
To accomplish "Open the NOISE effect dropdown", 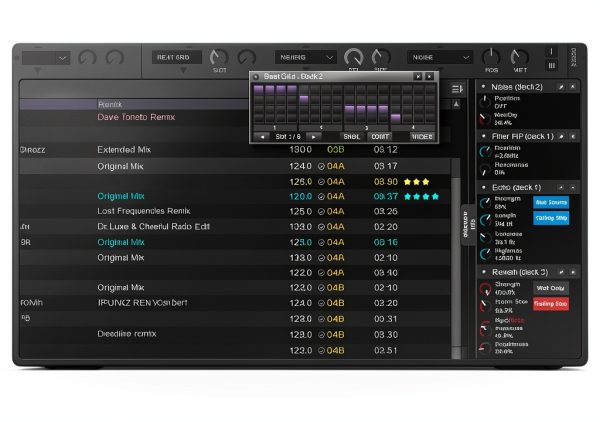I will coord(439,58).
